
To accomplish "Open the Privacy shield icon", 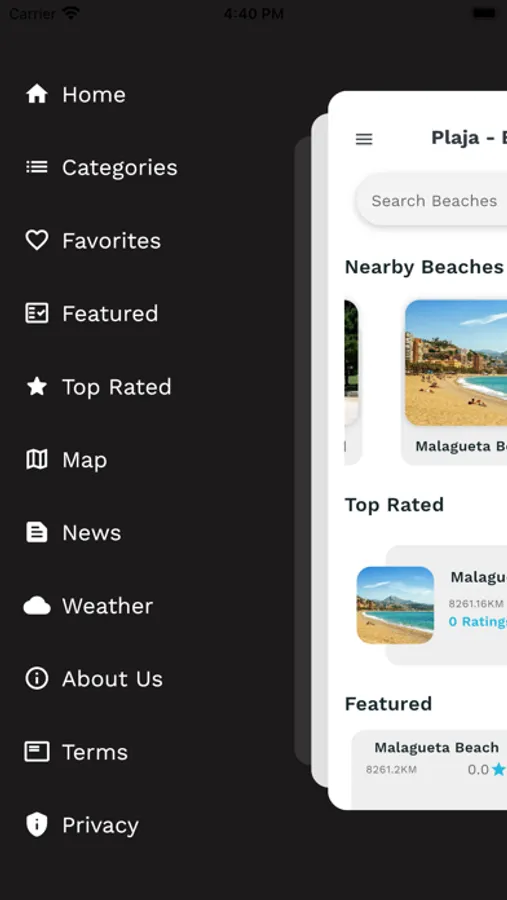I will [x=37, y=825].
